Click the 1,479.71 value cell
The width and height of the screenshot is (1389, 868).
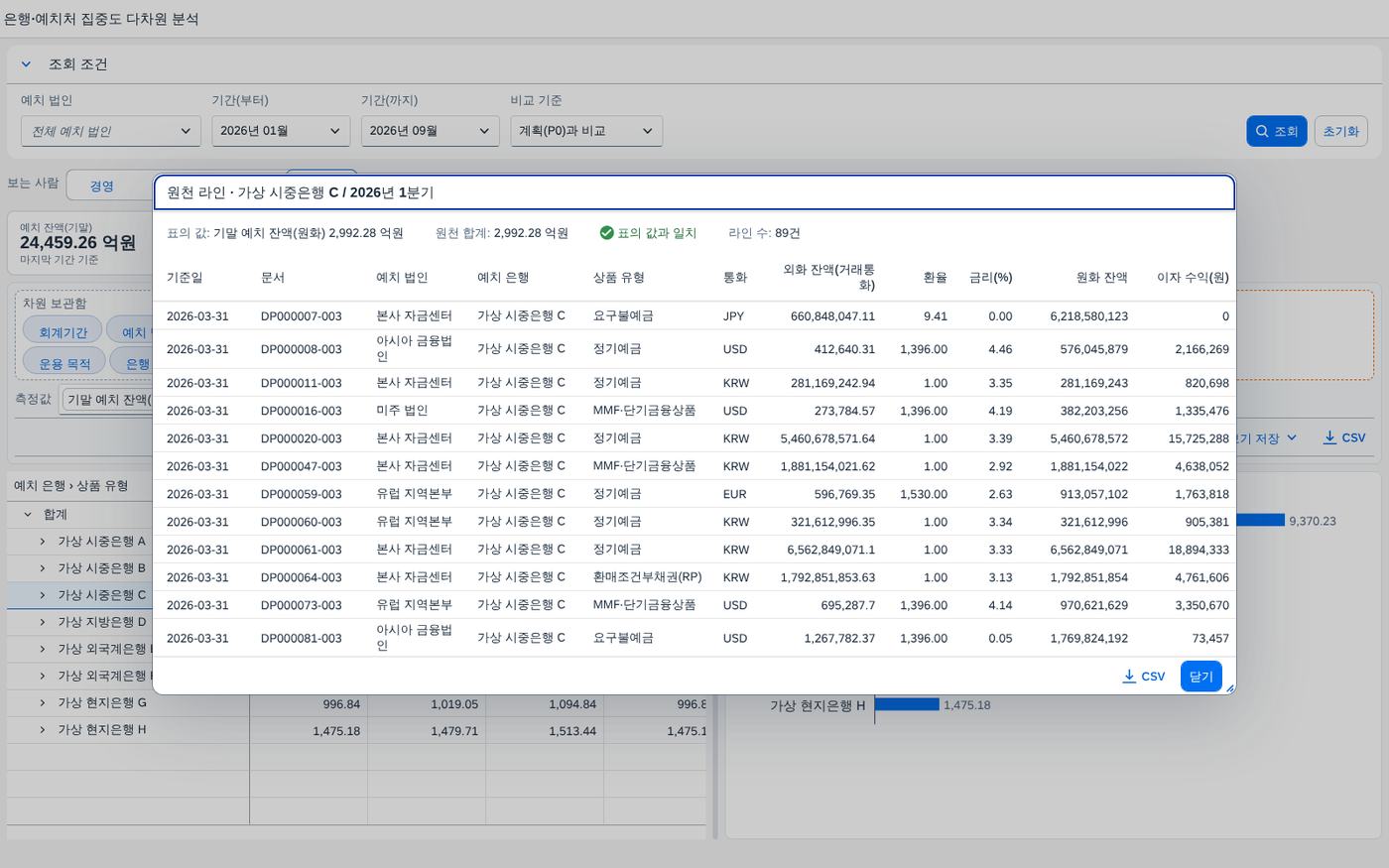coord(427,730)
